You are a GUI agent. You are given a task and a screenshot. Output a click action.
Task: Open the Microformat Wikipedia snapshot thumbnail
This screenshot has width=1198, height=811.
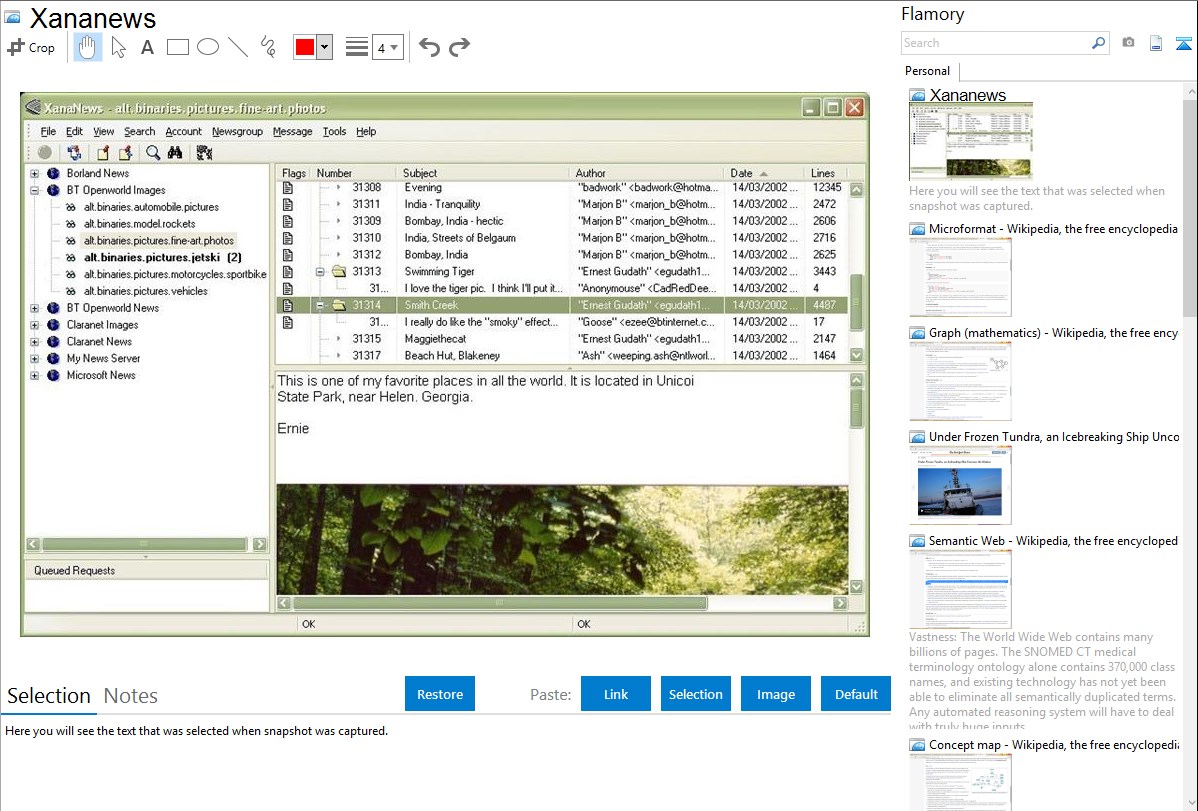coord(960,277)
